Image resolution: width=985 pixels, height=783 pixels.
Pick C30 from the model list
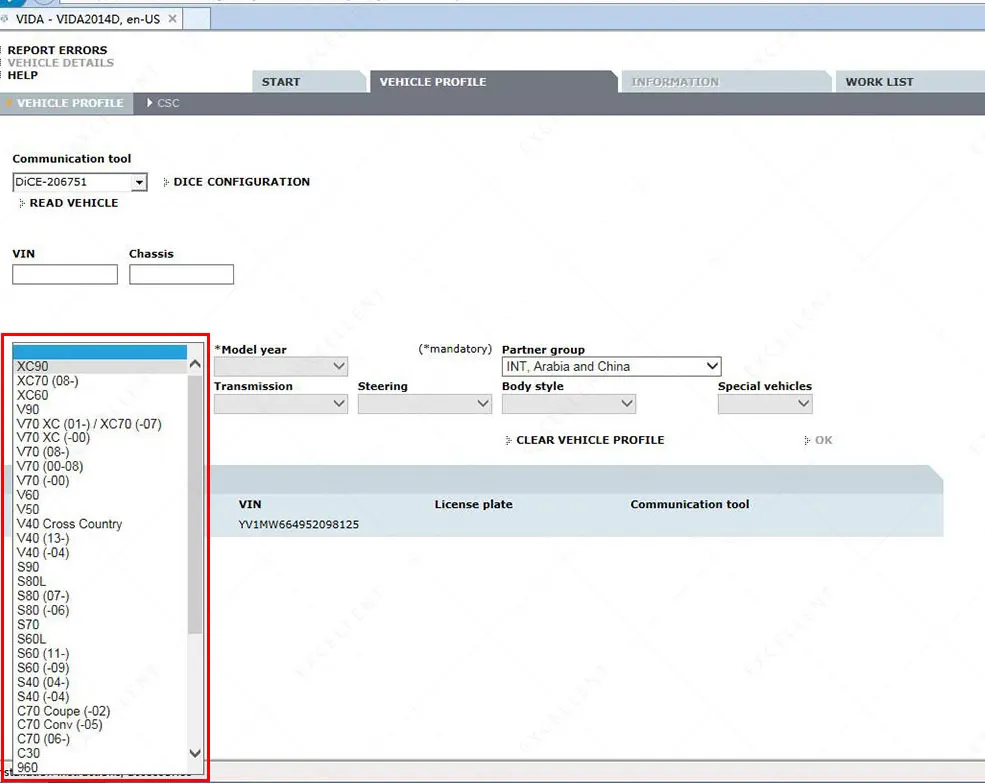point(101,753)
